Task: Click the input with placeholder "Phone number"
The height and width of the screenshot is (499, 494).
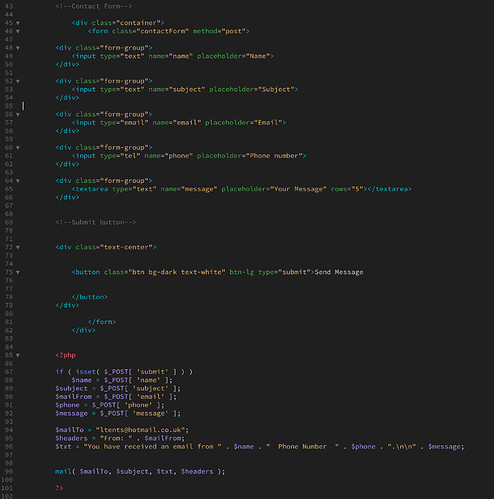Action: click(x=189, y=156)
